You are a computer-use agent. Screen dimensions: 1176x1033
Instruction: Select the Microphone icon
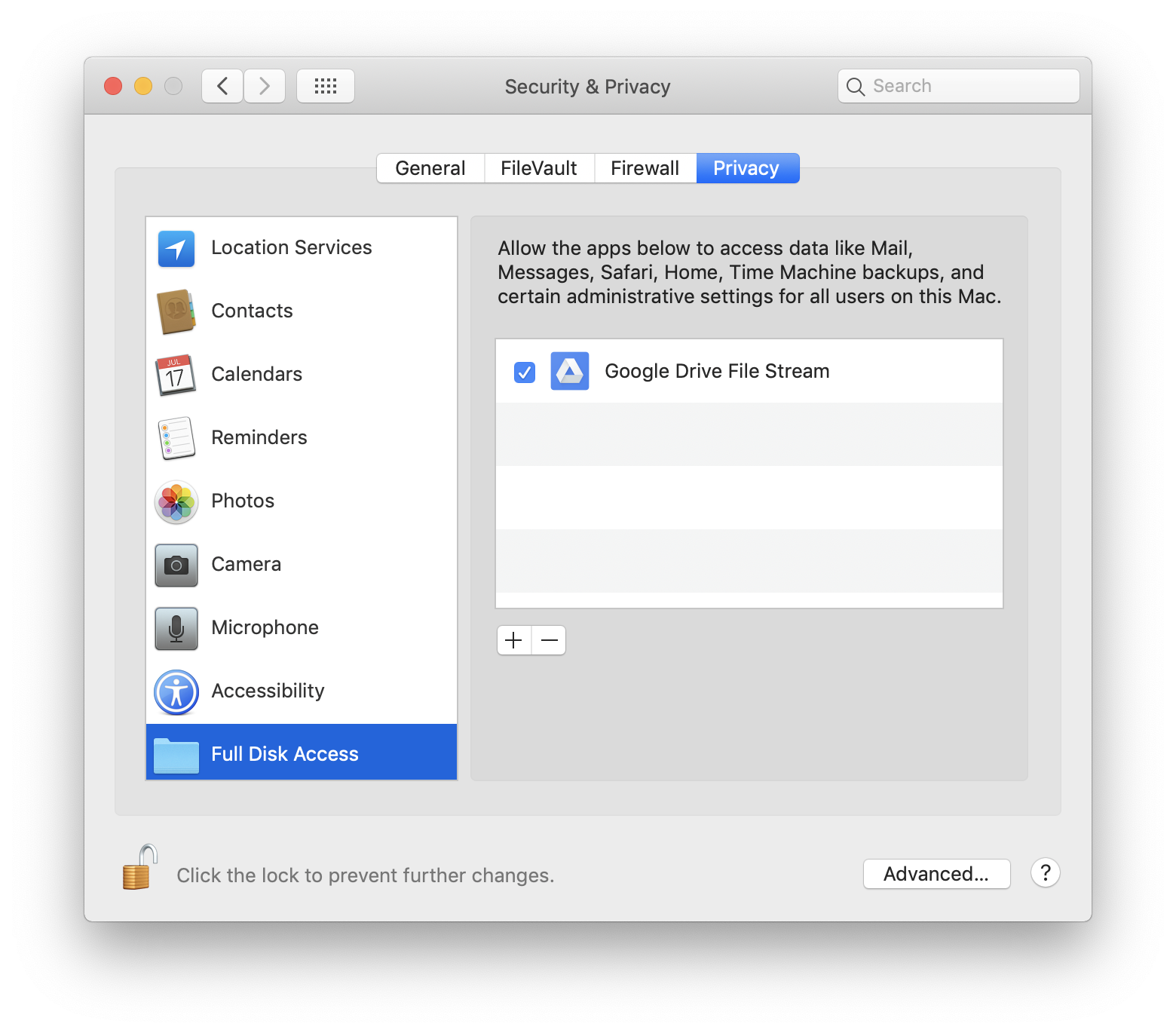[176, 628]
